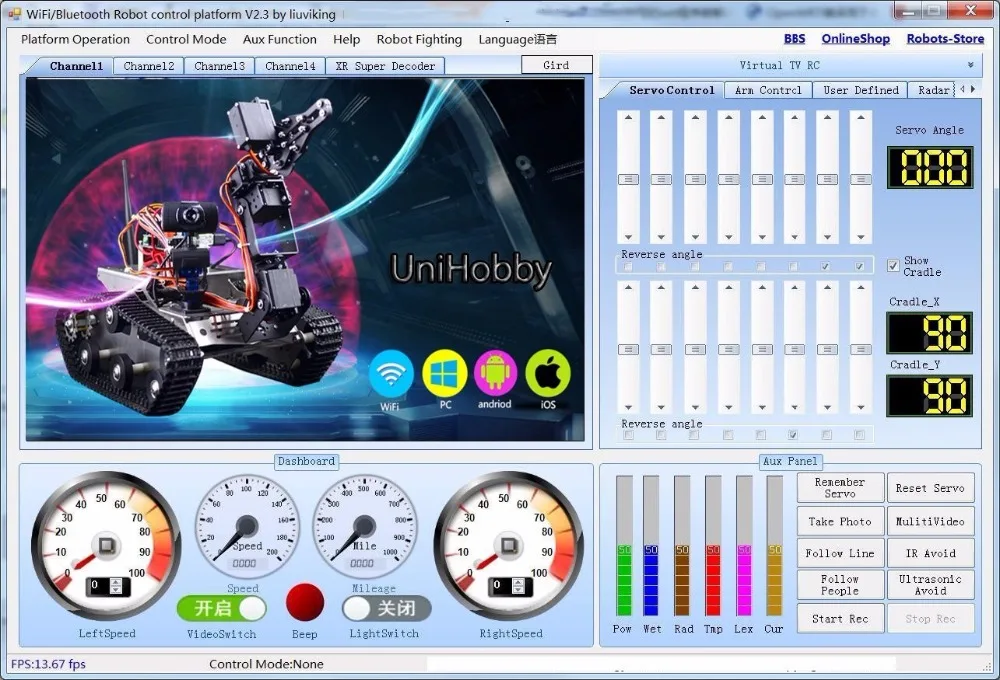This screenshot has width=1000, height=680.
Task: Switch to Channel3 tab
Action: pos(219,66)
